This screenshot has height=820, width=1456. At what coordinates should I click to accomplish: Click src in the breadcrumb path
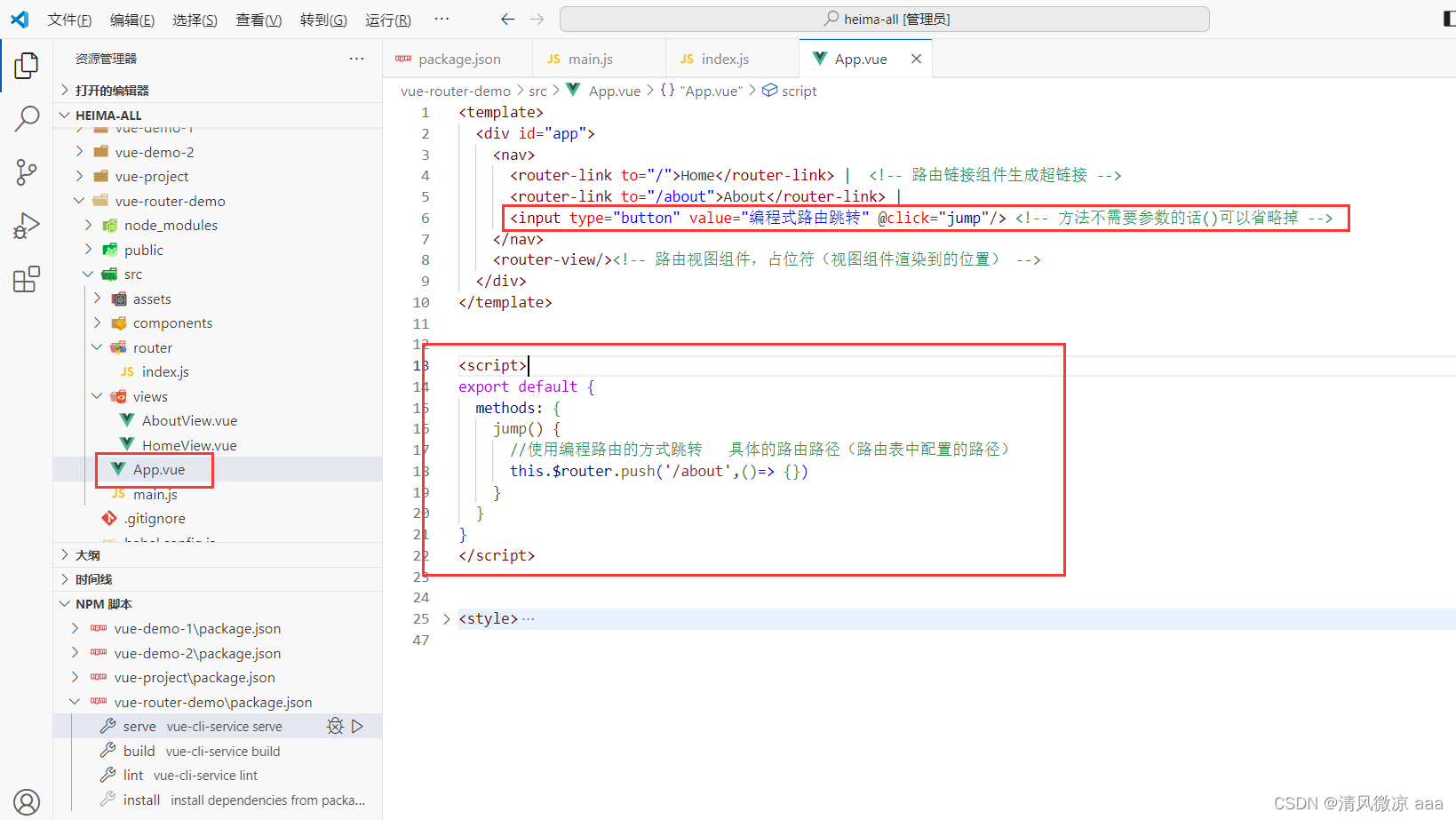[x=537, y=91]
